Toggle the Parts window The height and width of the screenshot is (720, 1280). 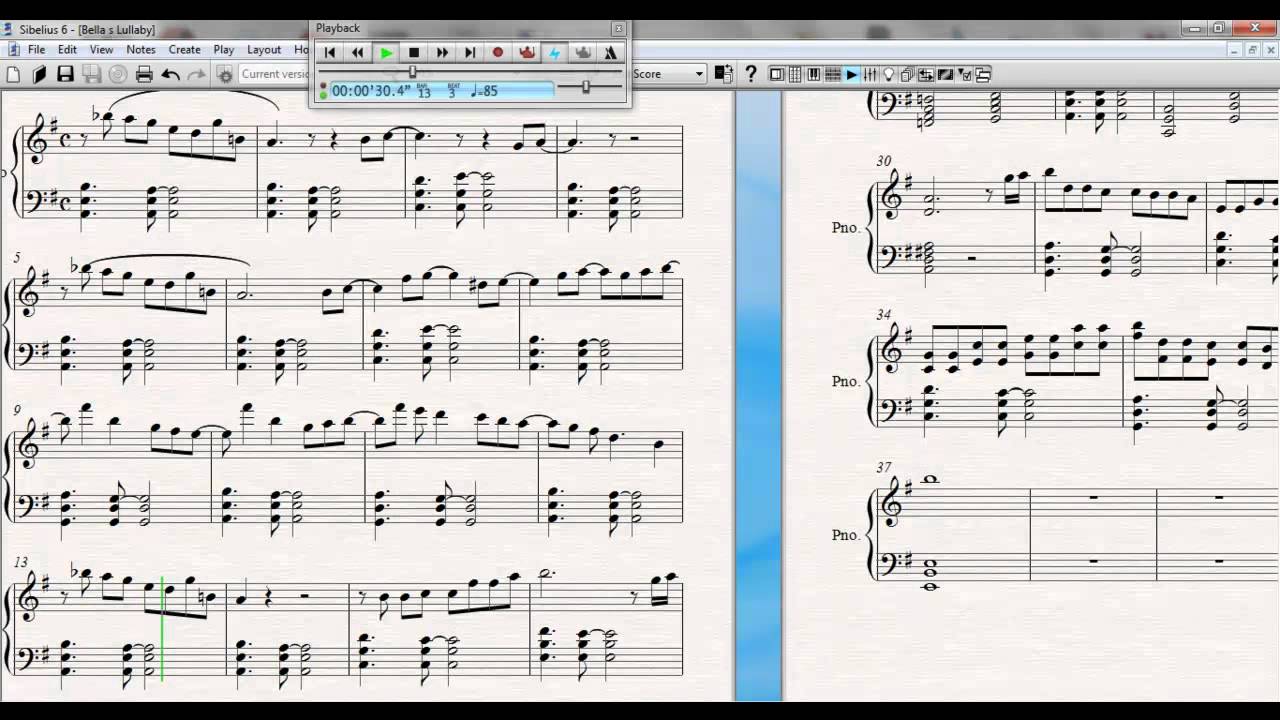pos(907,74)
